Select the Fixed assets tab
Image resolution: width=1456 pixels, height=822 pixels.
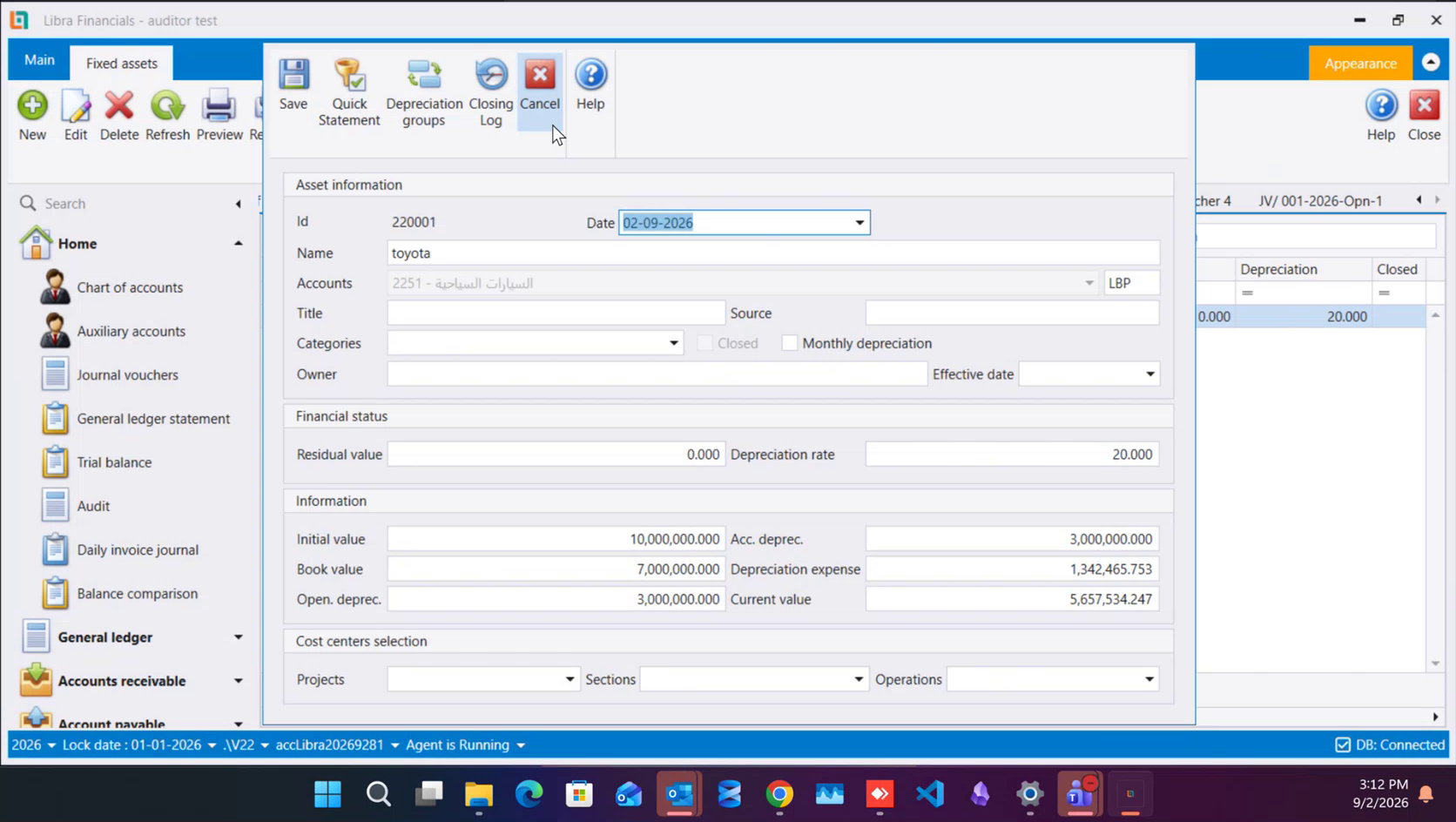pos(121,64)
